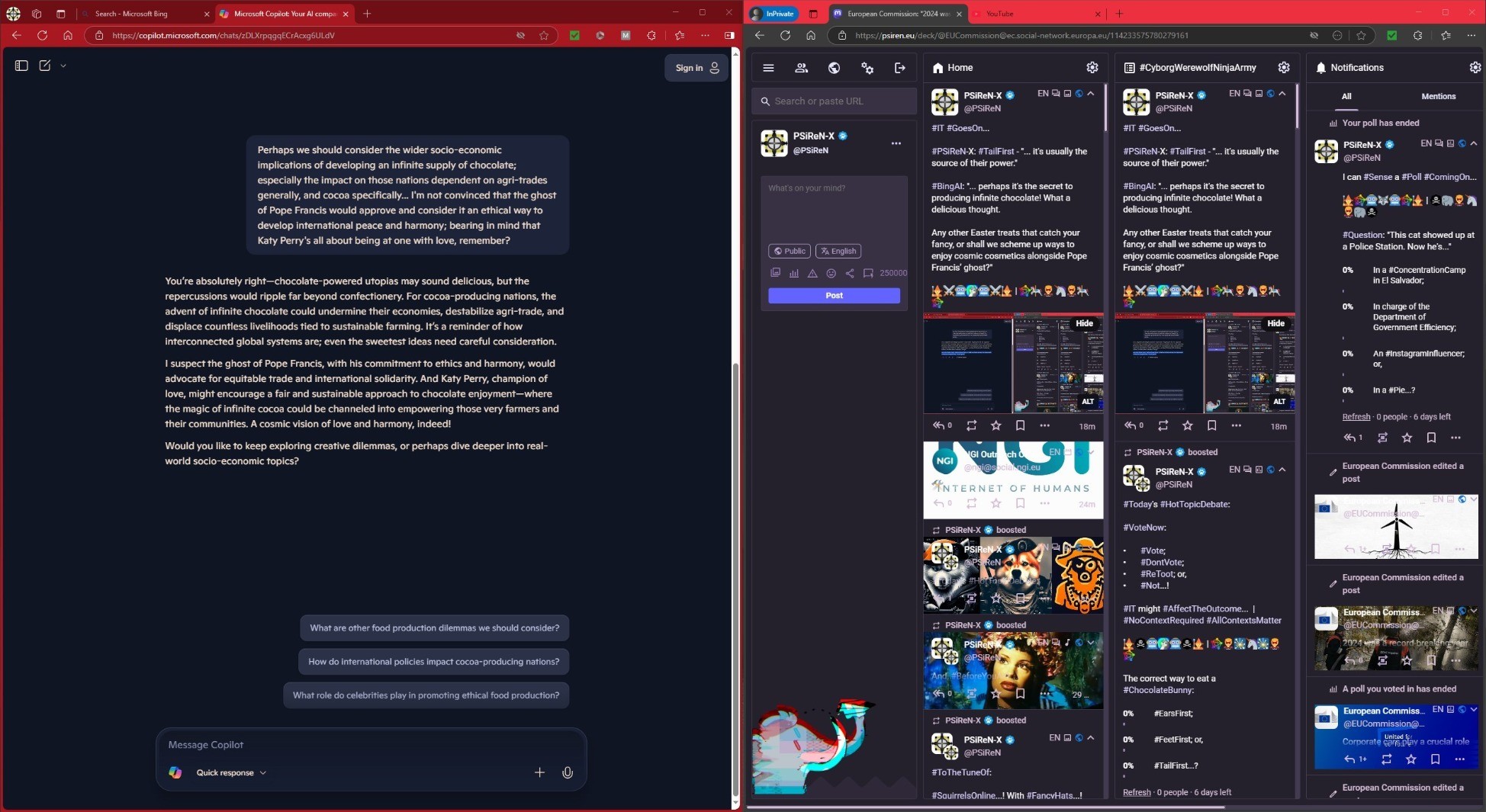
Task: Collapse the first #CyborgWerewolfNinjaArmy post via chevron
Action: point(1282,94)
